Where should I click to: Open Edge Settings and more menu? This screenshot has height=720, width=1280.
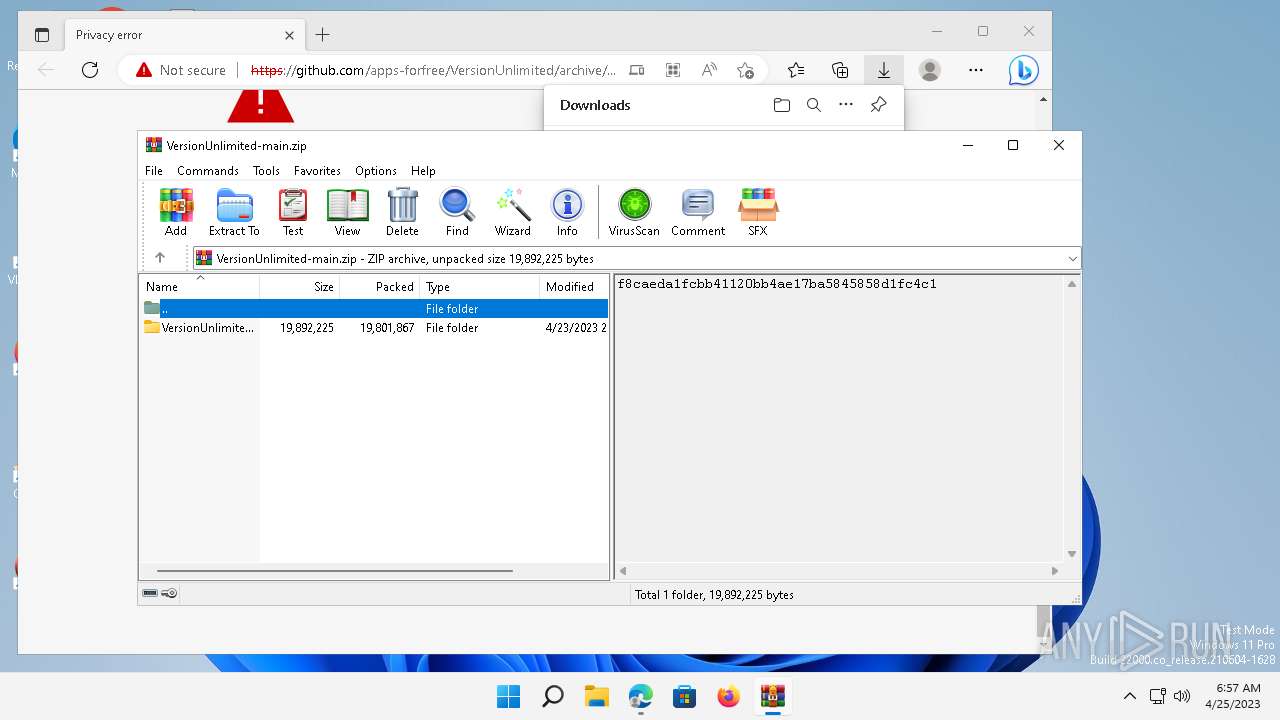[976, 70]
